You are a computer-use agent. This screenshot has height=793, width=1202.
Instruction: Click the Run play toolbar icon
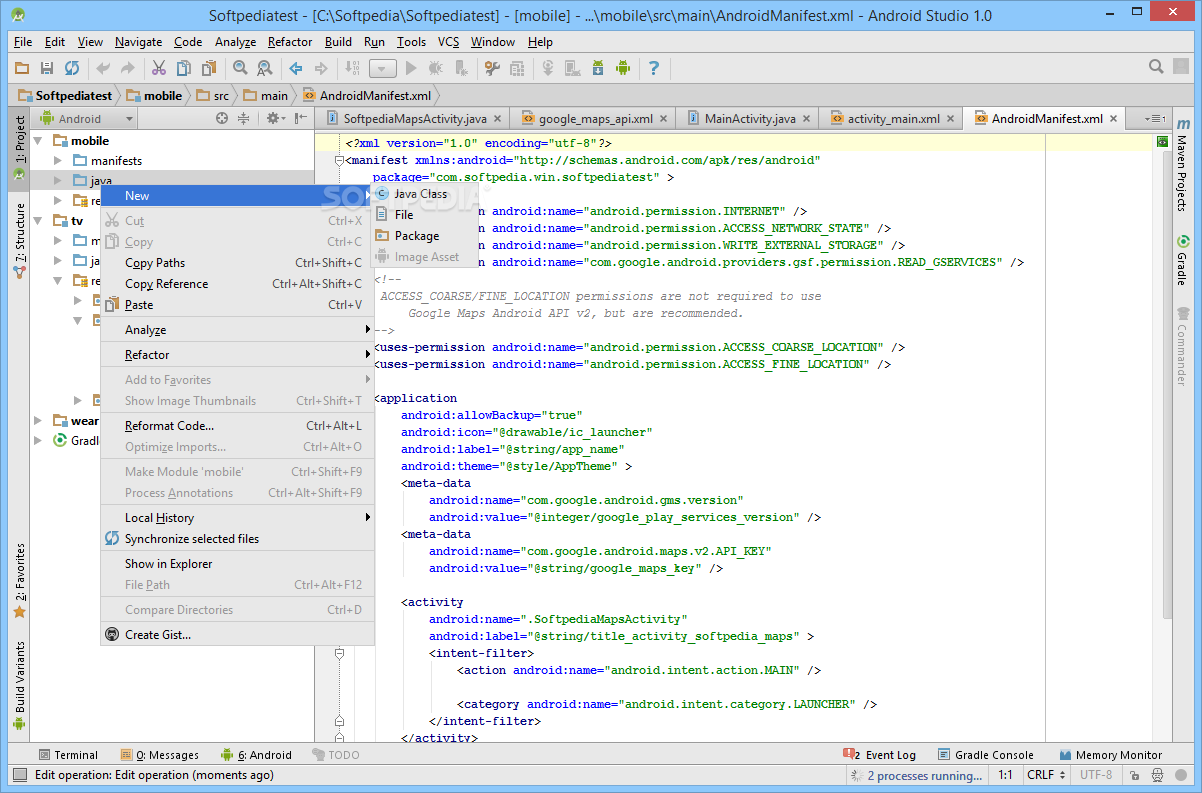click(x=411, y=68)
